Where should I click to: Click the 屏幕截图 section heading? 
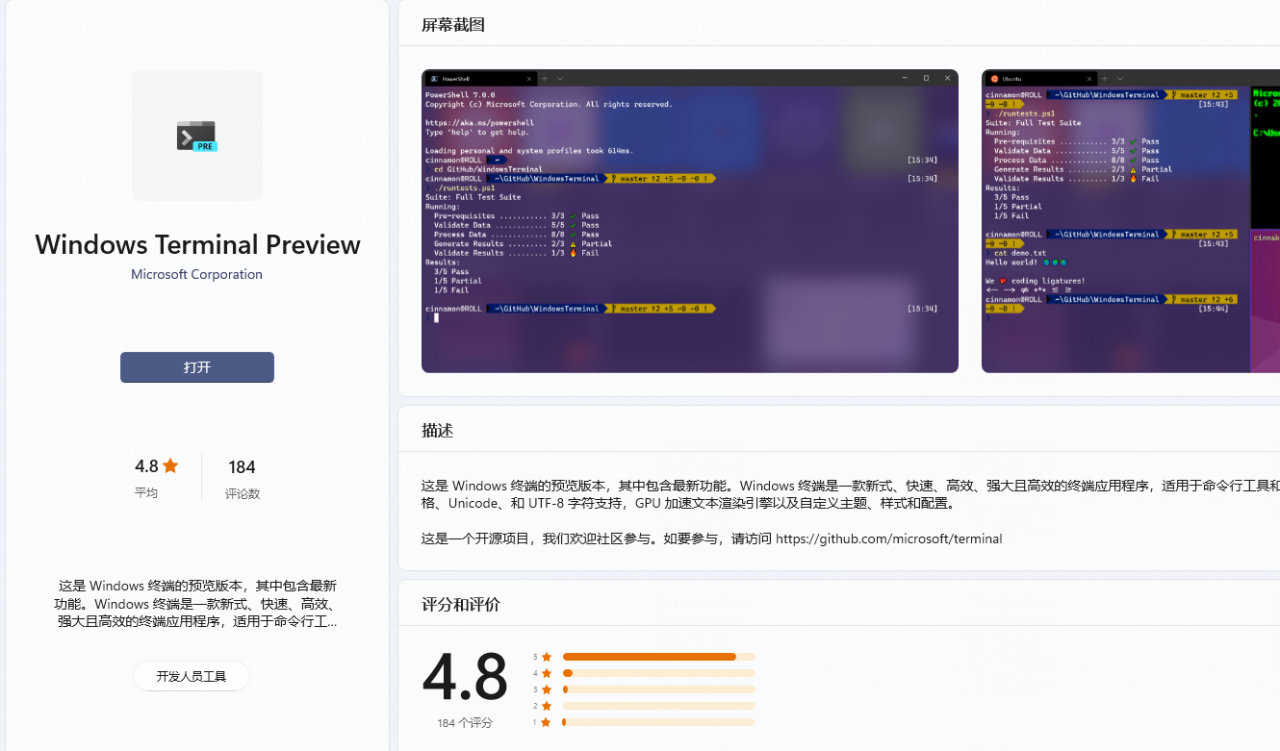tap(453, 25)
